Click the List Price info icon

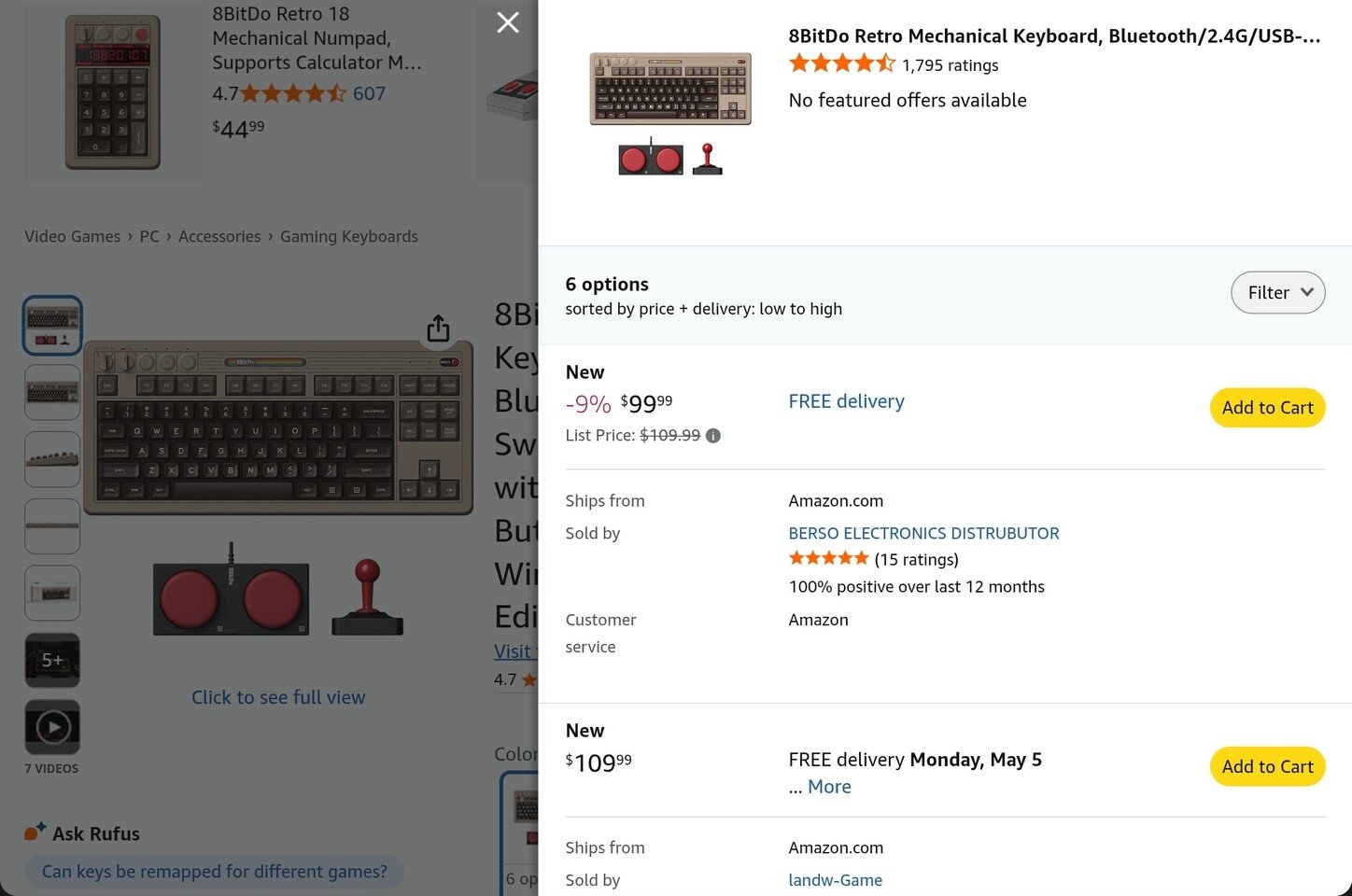[713, 436]
